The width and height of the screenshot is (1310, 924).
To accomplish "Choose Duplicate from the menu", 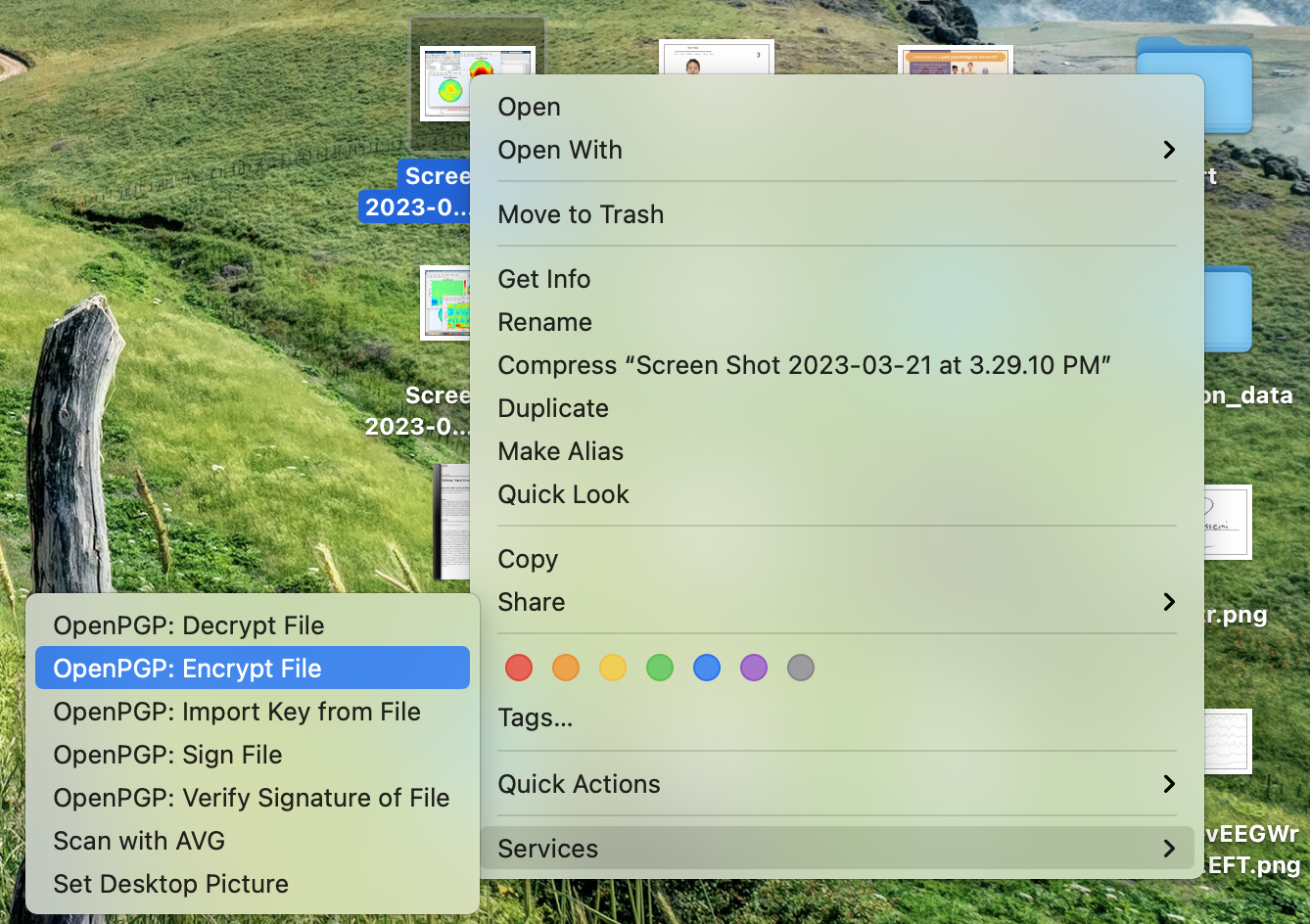I will click(837, 408).
